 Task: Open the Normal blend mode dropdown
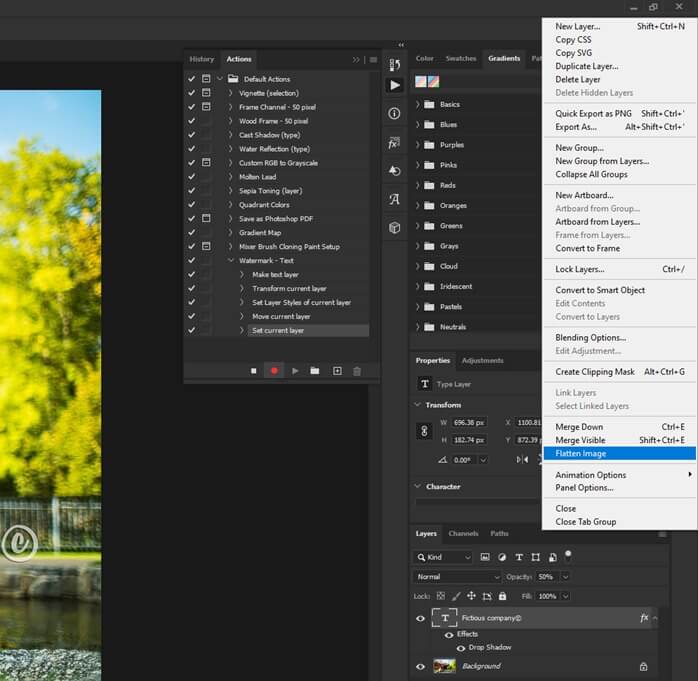tap(458, 577)
